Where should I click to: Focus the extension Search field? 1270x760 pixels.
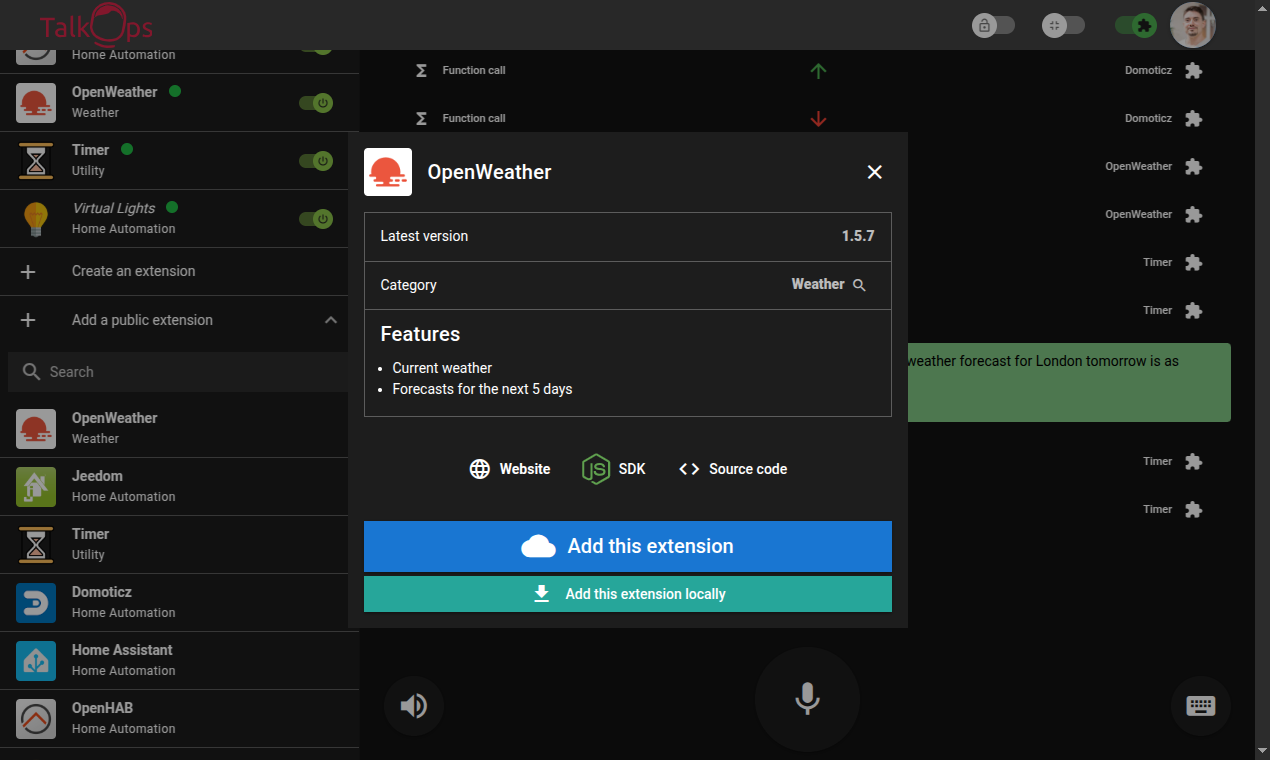[x=178, y=371]
